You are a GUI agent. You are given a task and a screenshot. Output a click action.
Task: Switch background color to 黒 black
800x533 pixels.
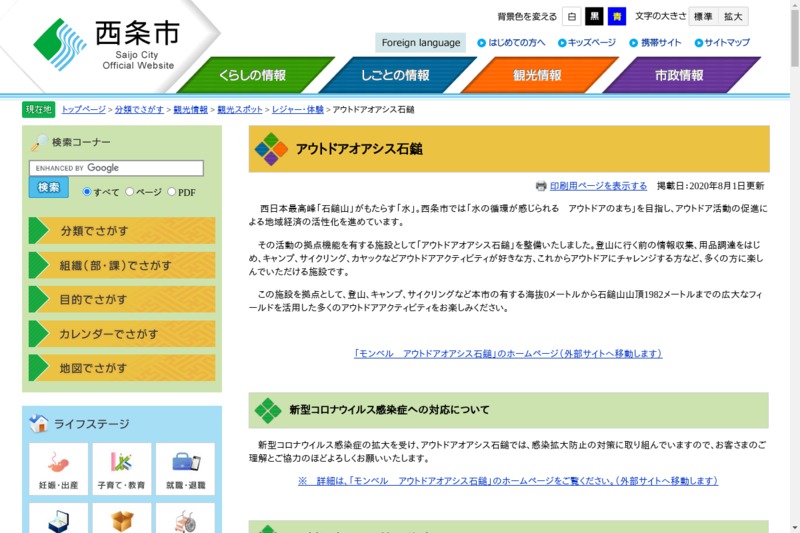[x=594, y=16]
